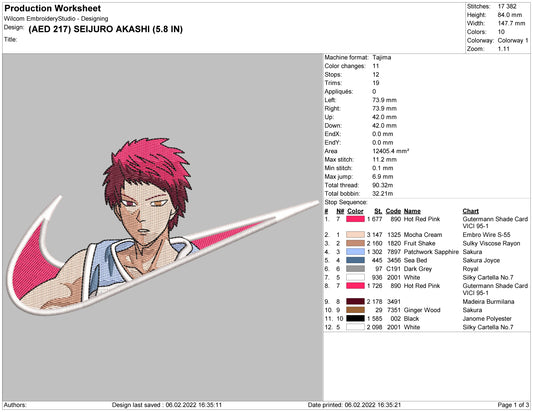The image size is (533, 412).
Task: Click the St. column header
Action: pyautogui.click(x=378, y=211)
